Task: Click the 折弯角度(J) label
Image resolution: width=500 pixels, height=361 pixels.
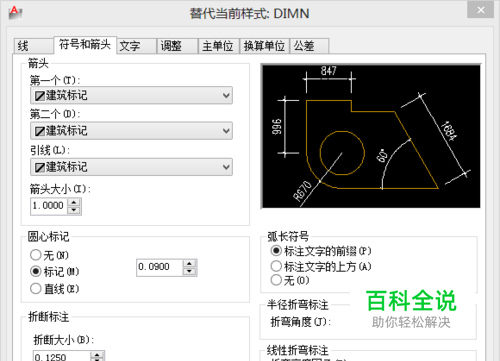Action: tap(301, 322)
